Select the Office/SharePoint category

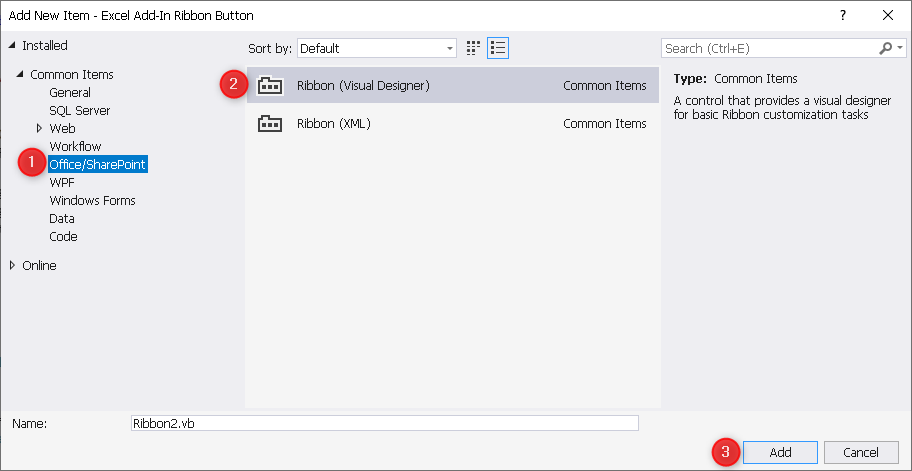(x=98, y=165)
